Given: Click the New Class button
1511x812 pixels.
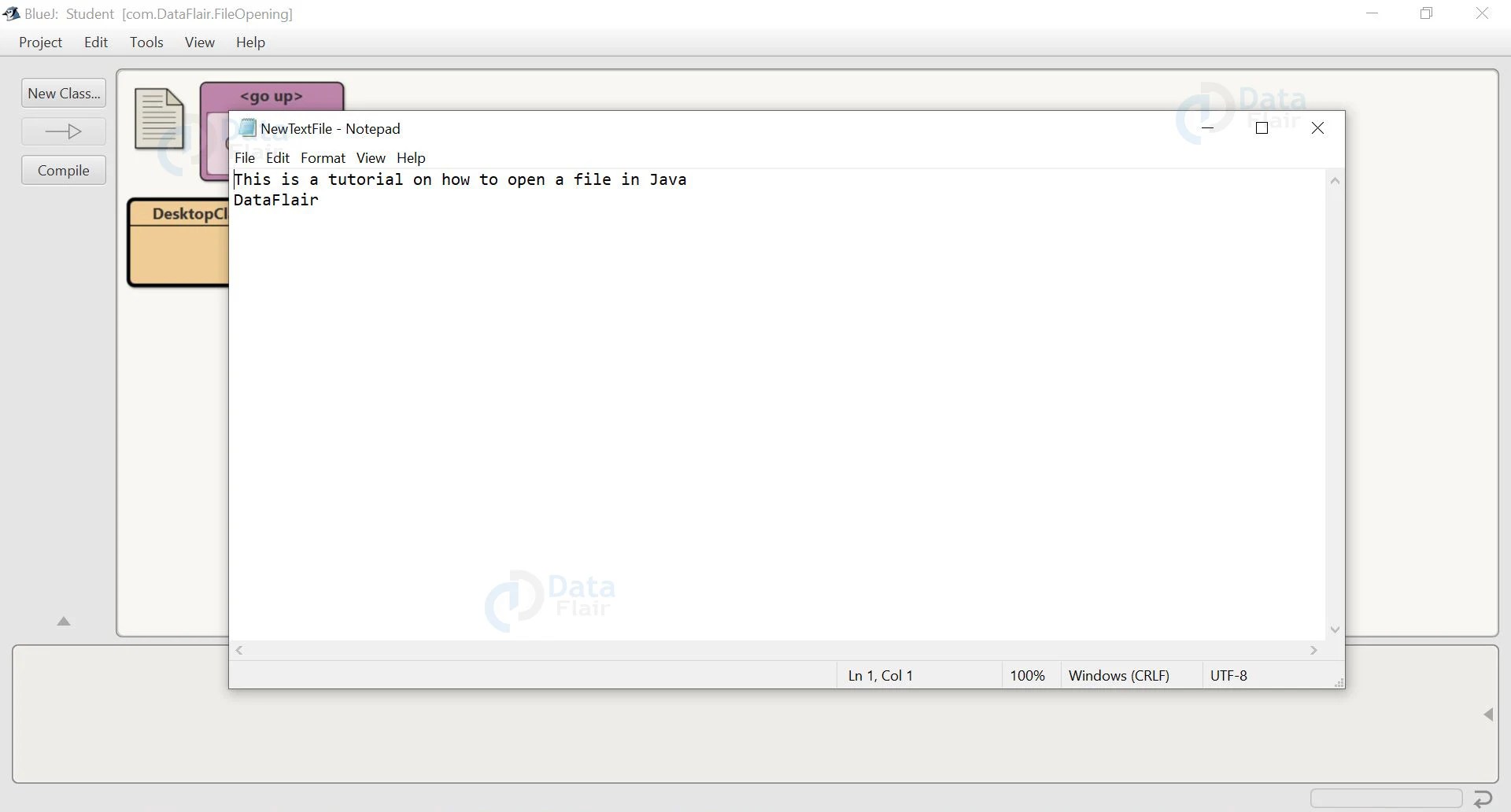Looking at the screenshot, I should pyautogui.click(x=63, y=92).
